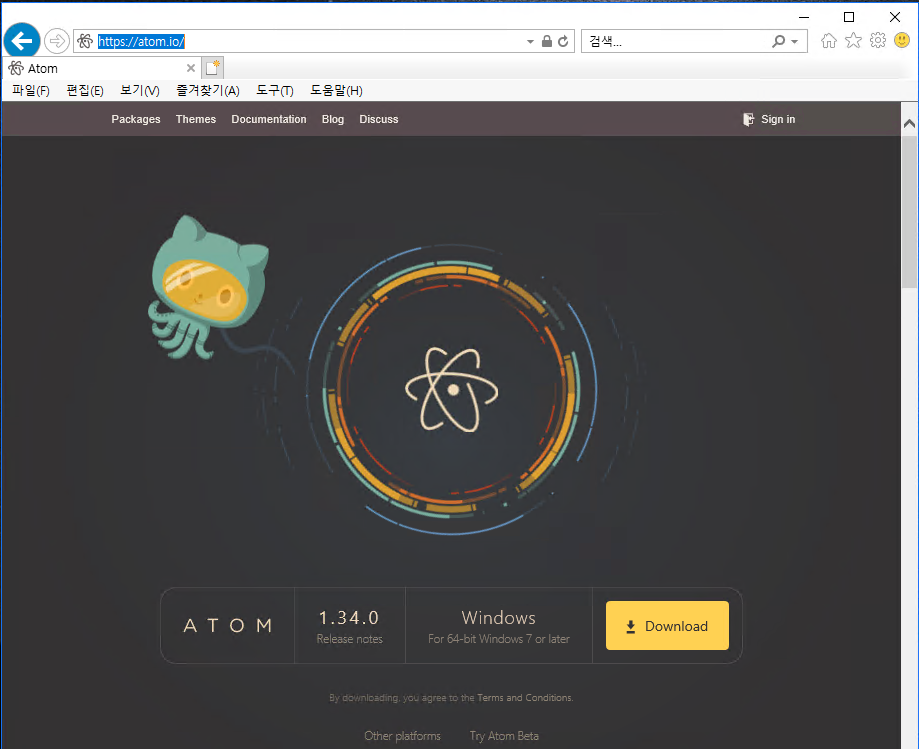Viewport: 919px width, 749px height.
Task: Click the search magnifier icon
Action: (778, 42)
